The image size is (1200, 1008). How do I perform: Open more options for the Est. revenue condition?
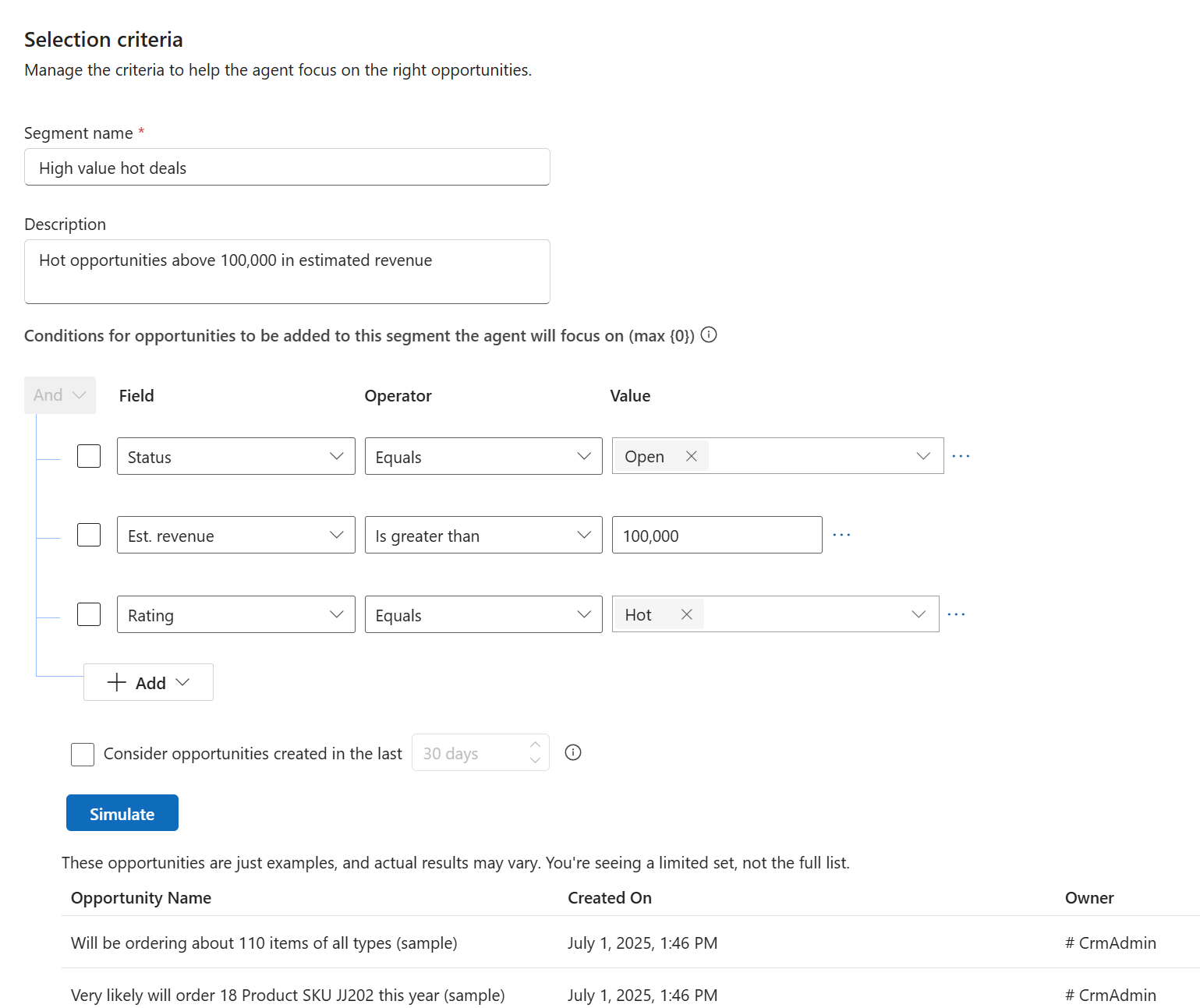click(x=841, y=534)
